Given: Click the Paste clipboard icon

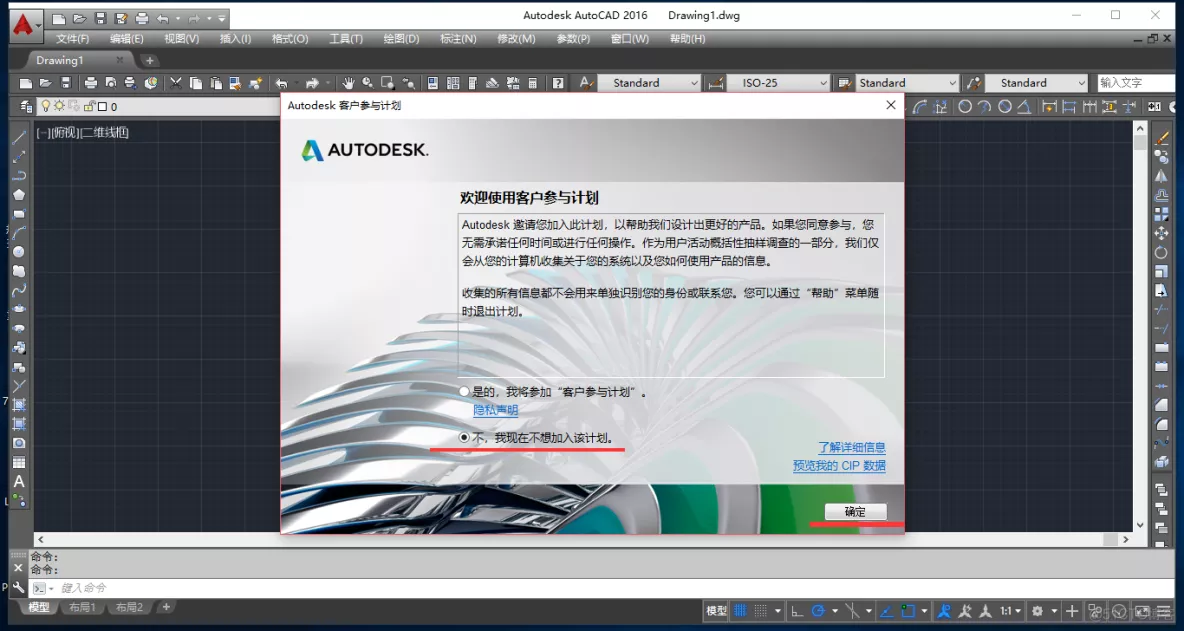Looking at the screenshot, I should [216, 83].
